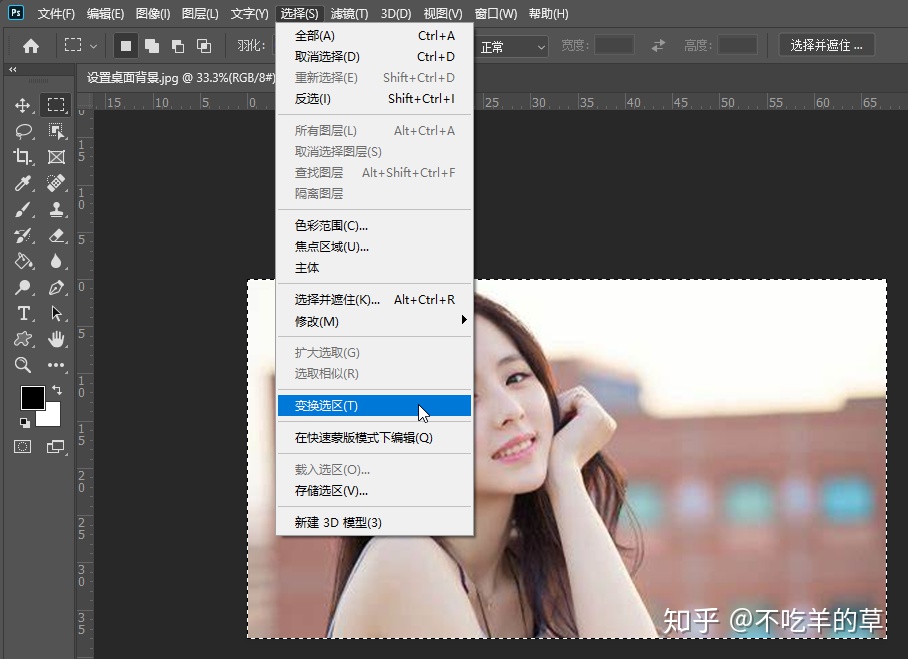Open the 窗口(W) menu
The height and width of the screenshot is (659, 908).
pos(496,13)
